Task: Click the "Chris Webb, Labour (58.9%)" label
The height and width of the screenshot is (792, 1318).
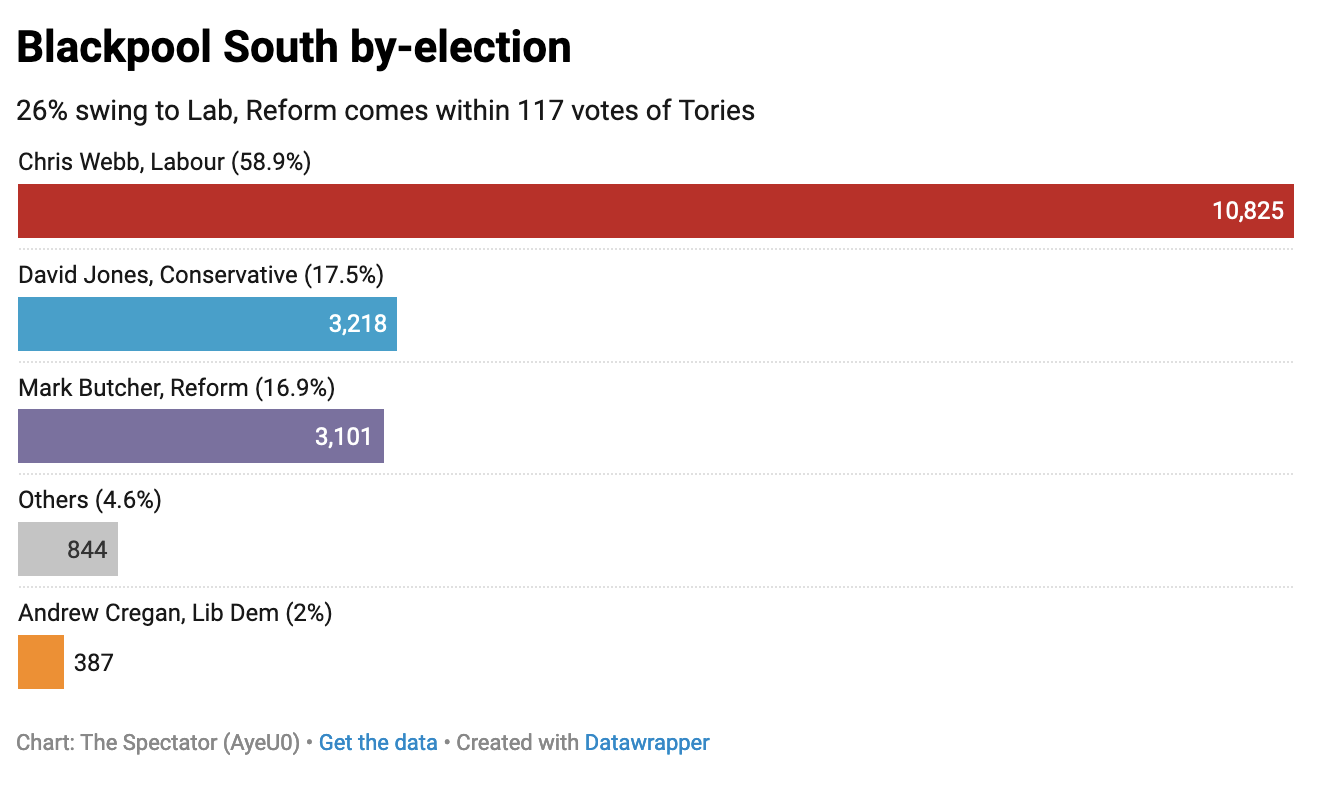Action: (x=165, y=162)
